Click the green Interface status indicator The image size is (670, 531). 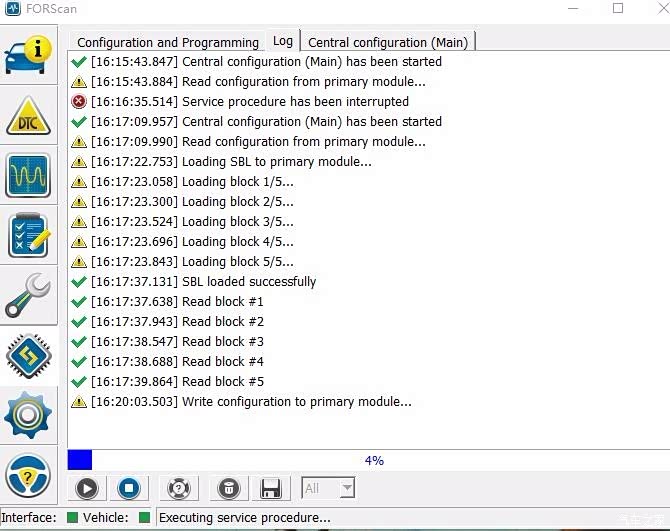point(72,517)
